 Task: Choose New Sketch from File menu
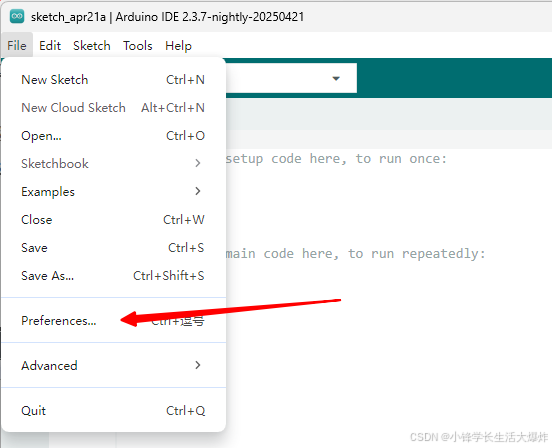pyautogui.click(x=113, y=80)
